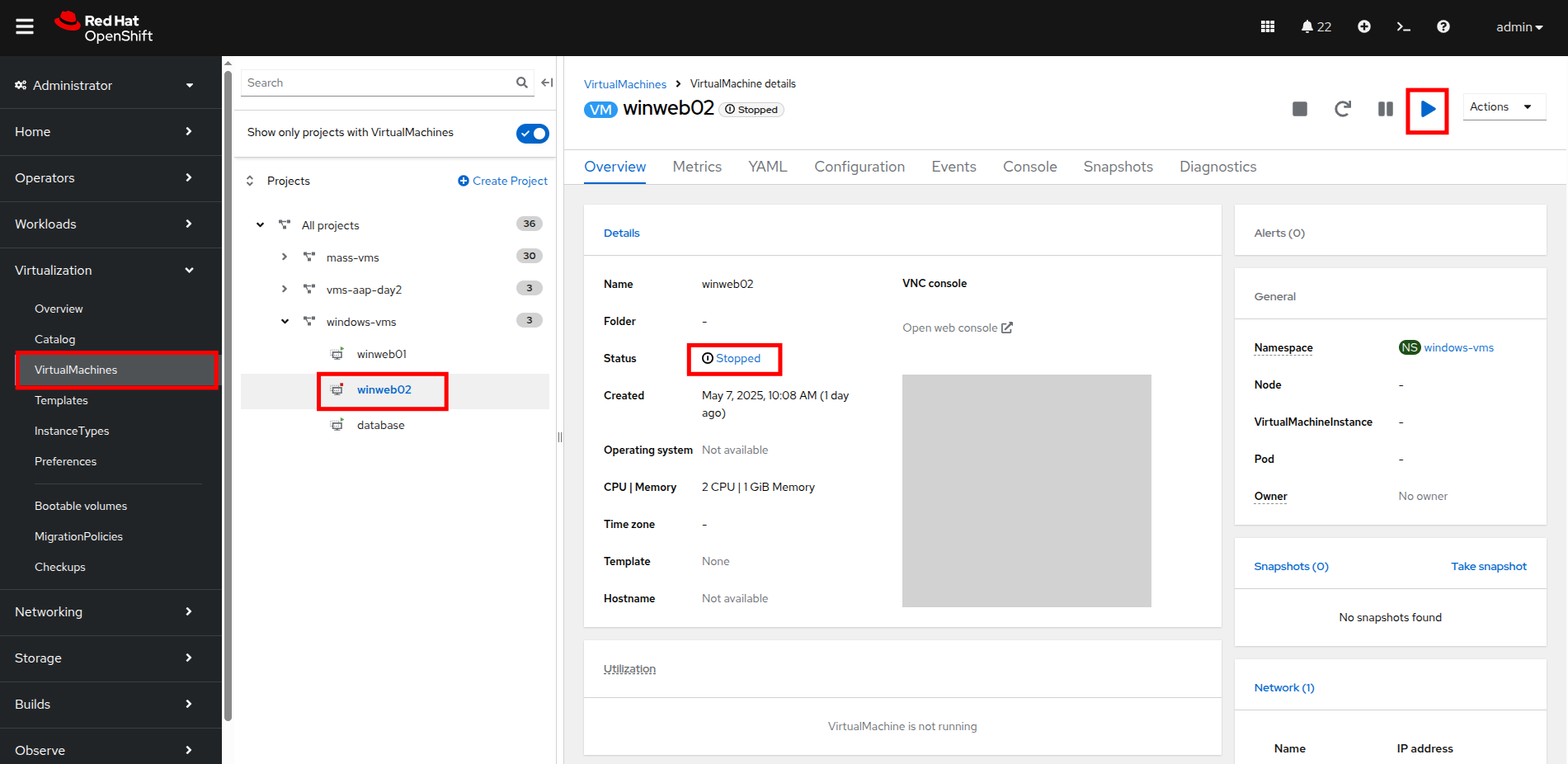Pause the virtual machine
Image resolution: width=1568 pixels, height=764 pixels.
pyautogui.click(x=1385, y=109)
